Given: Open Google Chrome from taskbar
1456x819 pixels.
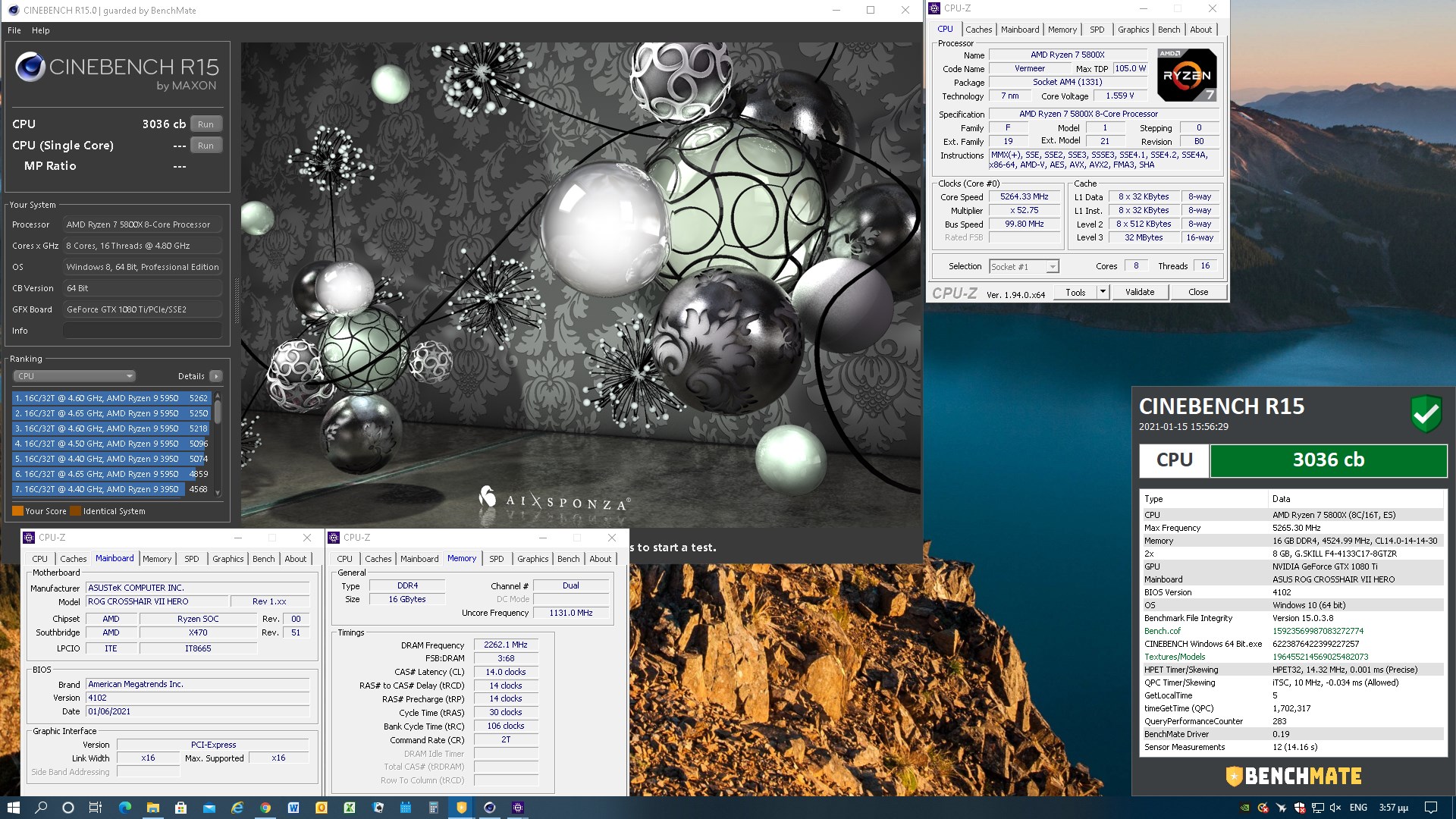Looking at the screenshot, I should (x=265, y=808).
